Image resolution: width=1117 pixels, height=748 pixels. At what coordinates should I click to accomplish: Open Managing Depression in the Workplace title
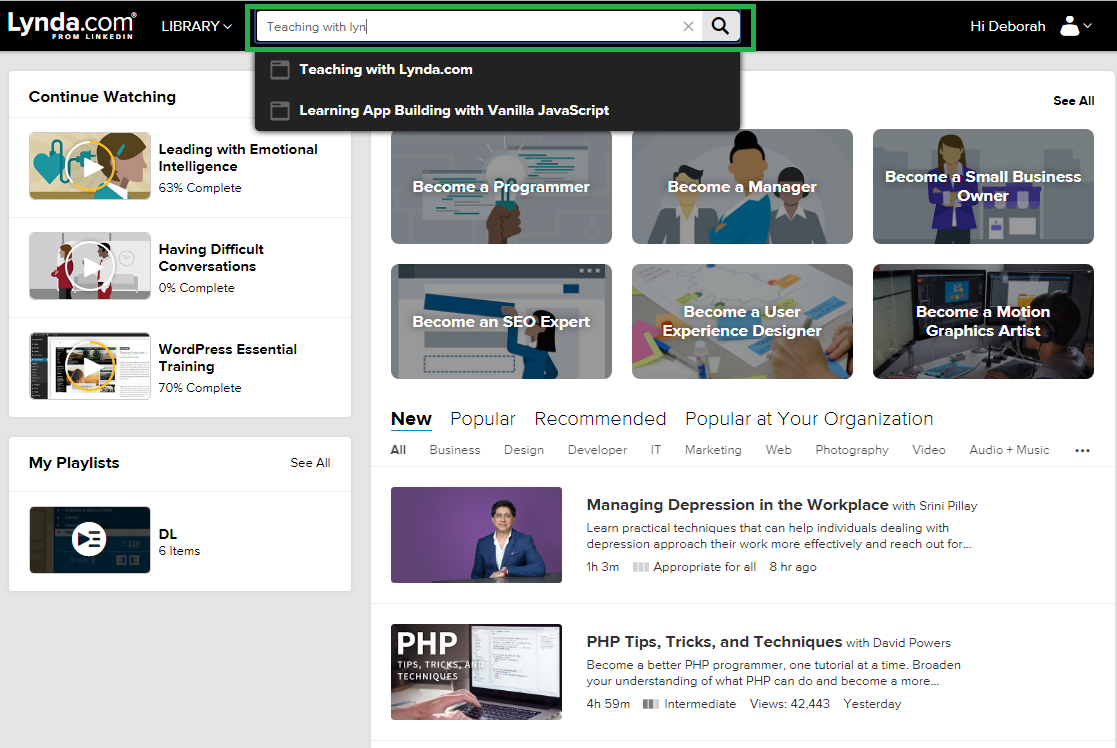click(737, 505)
